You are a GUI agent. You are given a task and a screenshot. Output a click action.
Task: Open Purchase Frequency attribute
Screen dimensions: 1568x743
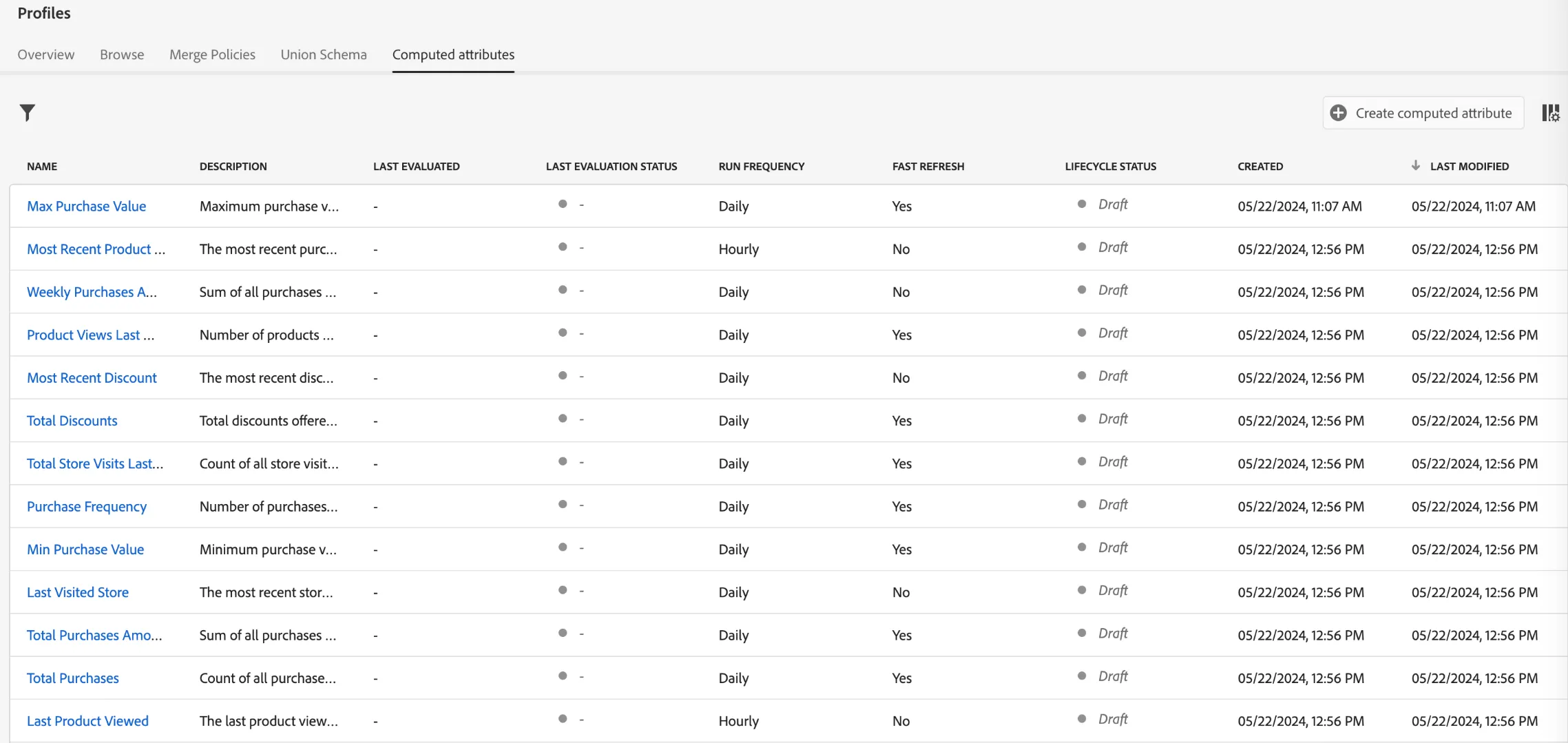[x=87, y=506]
